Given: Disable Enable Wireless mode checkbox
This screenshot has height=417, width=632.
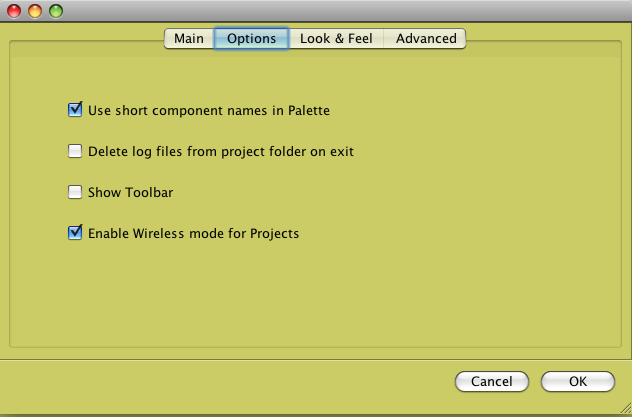Looking at the screenshot, I should pyautogui.click(x=75, y=232).
